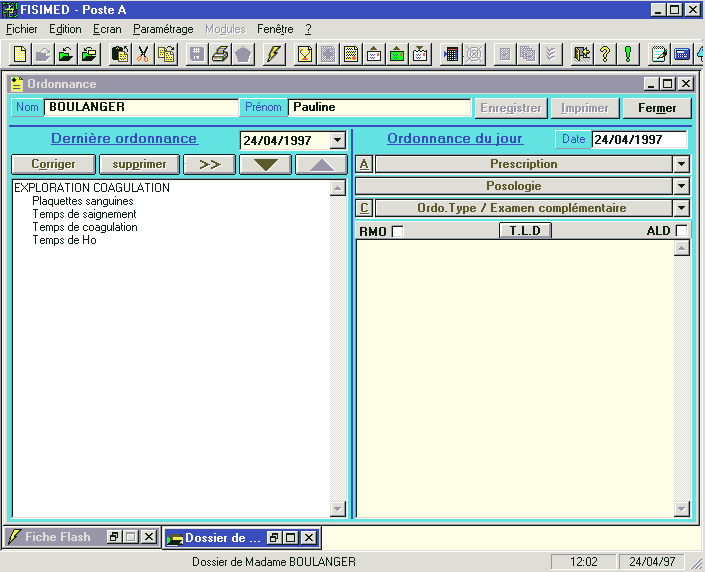This screenshot has height=572, width=705.
Task: Click the blue keyboard toolbar icon
Action: (682, 54)
